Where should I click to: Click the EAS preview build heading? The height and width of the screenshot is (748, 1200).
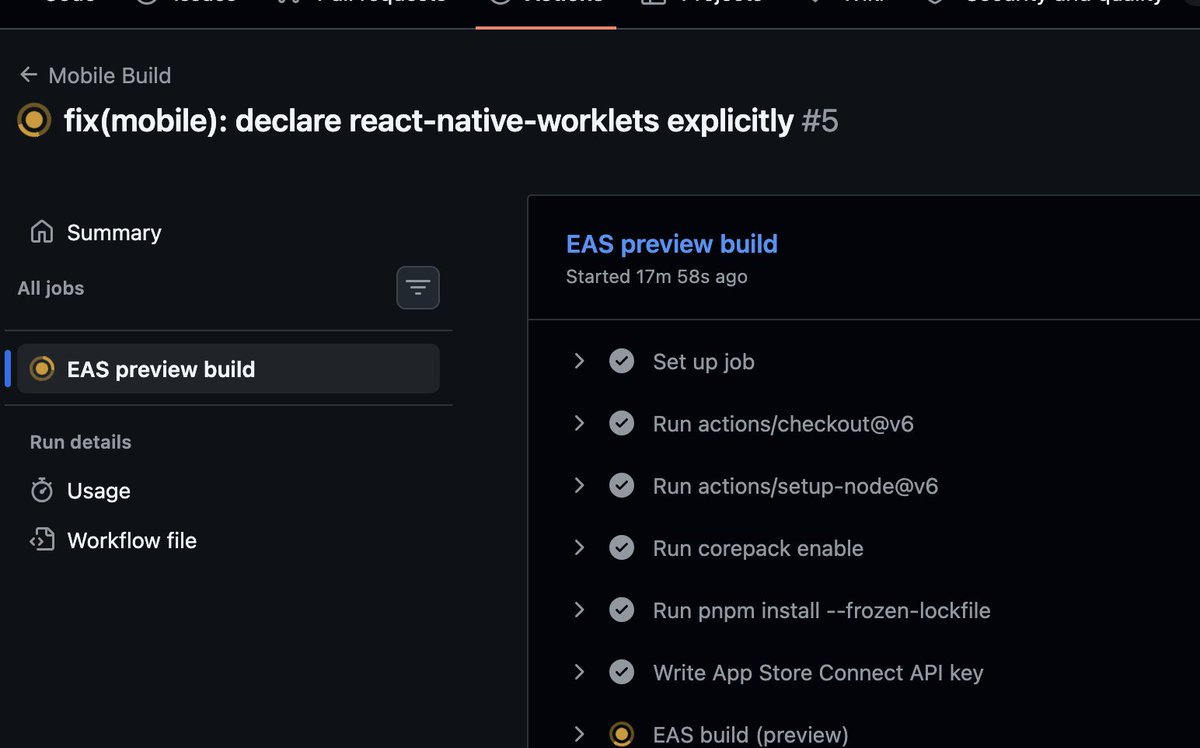coord(672,244)
